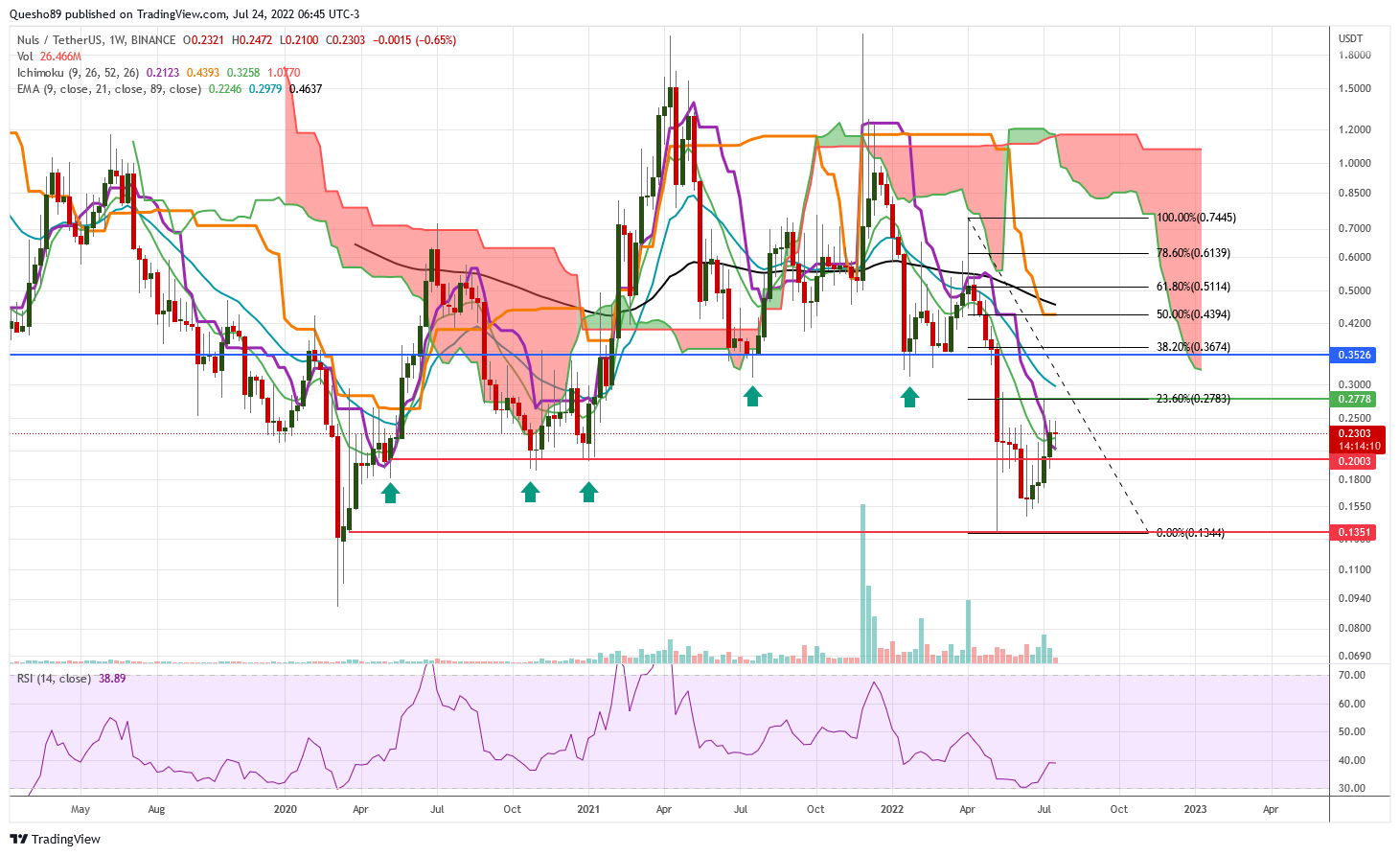Select the Fibonacci 61.80%(0.5114) level label
The image size is (1400, 856).
(1193, 287)
